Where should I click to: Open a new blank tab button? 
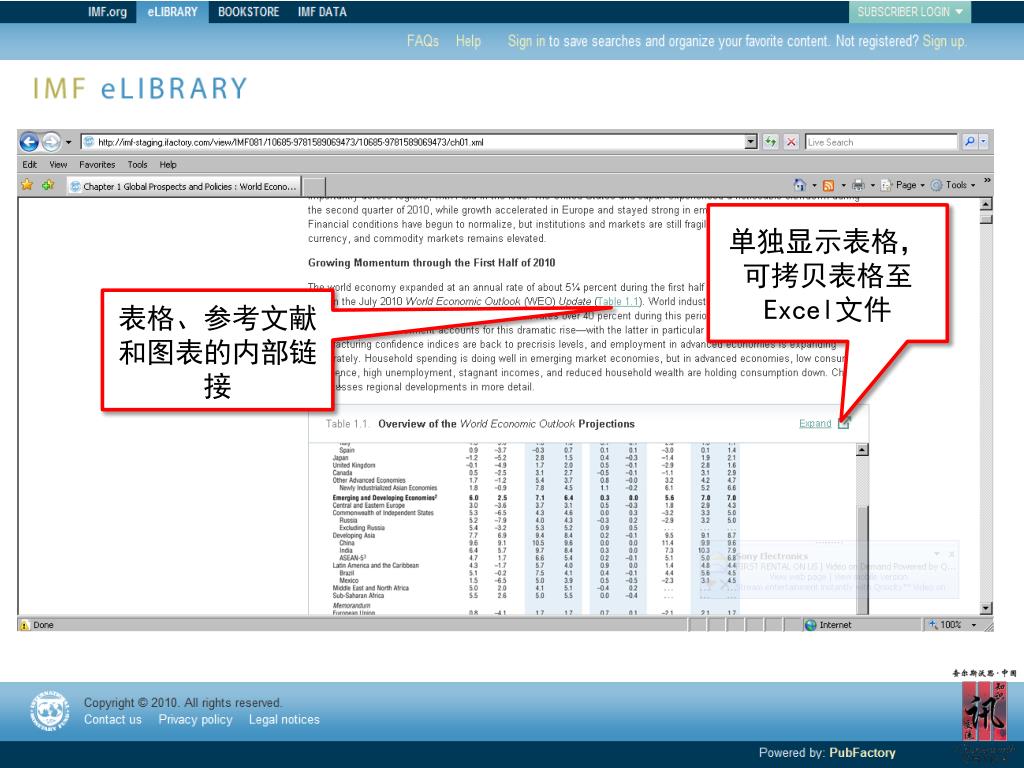314,186
